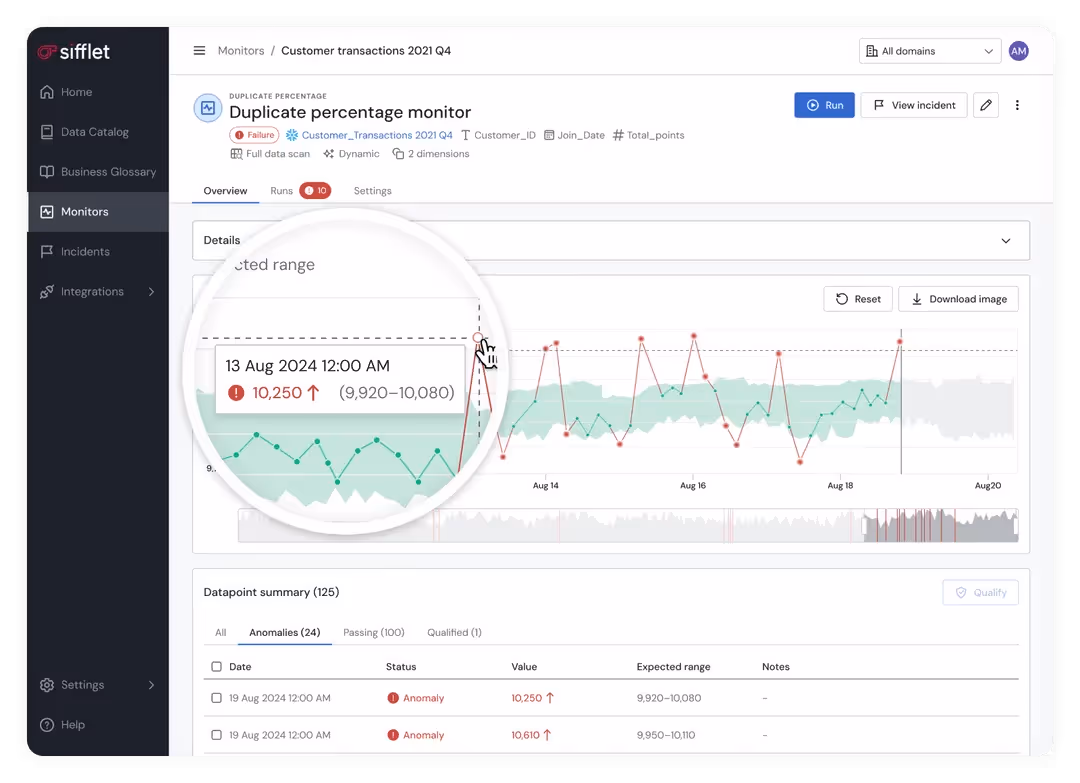Select the Passing (100) tab
Image resolution: width=1080 pixels, height=783 pixels.
[373, 632]
